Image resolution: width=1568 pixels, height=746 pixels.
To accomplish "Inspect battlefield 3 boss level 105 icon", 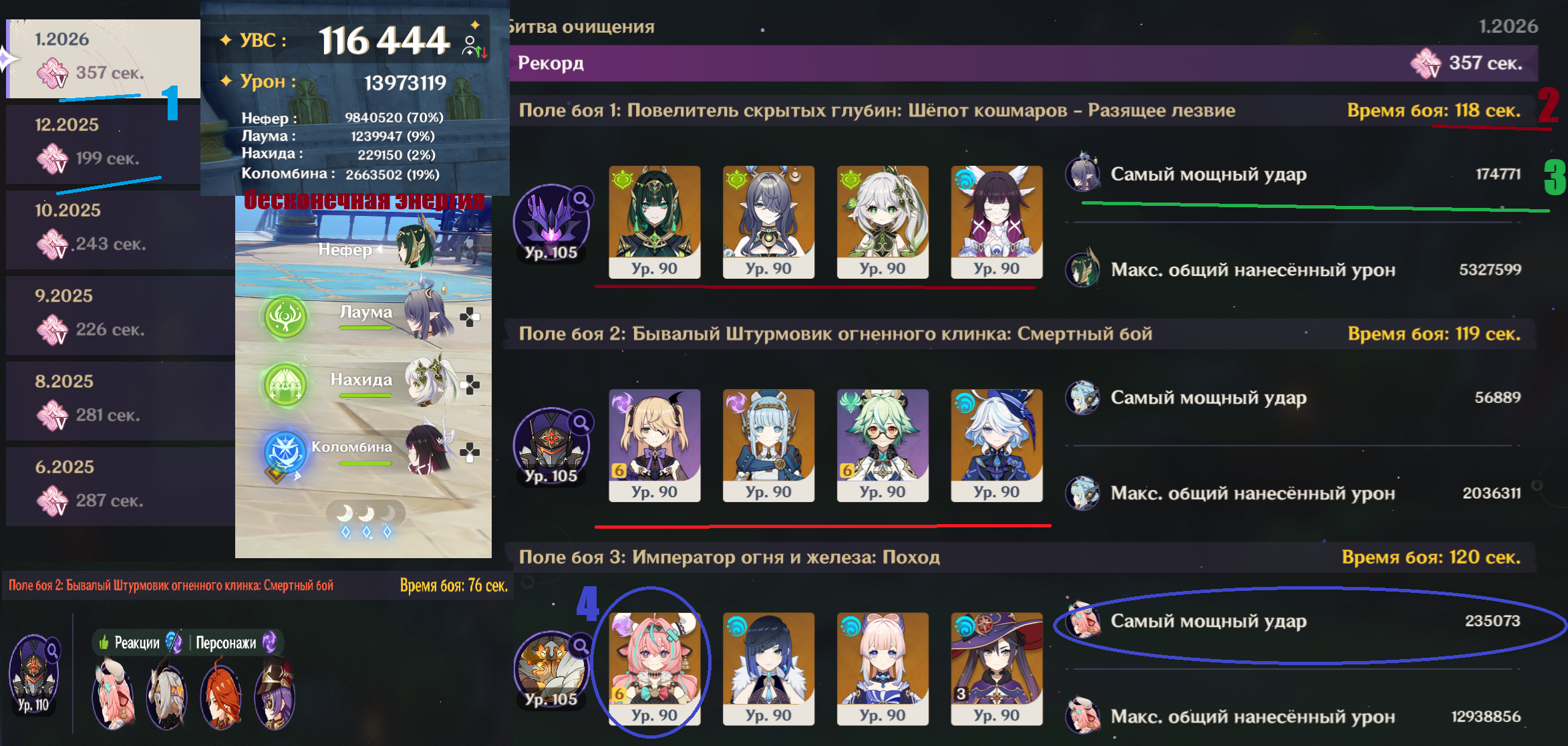I will tap(551, 670).
